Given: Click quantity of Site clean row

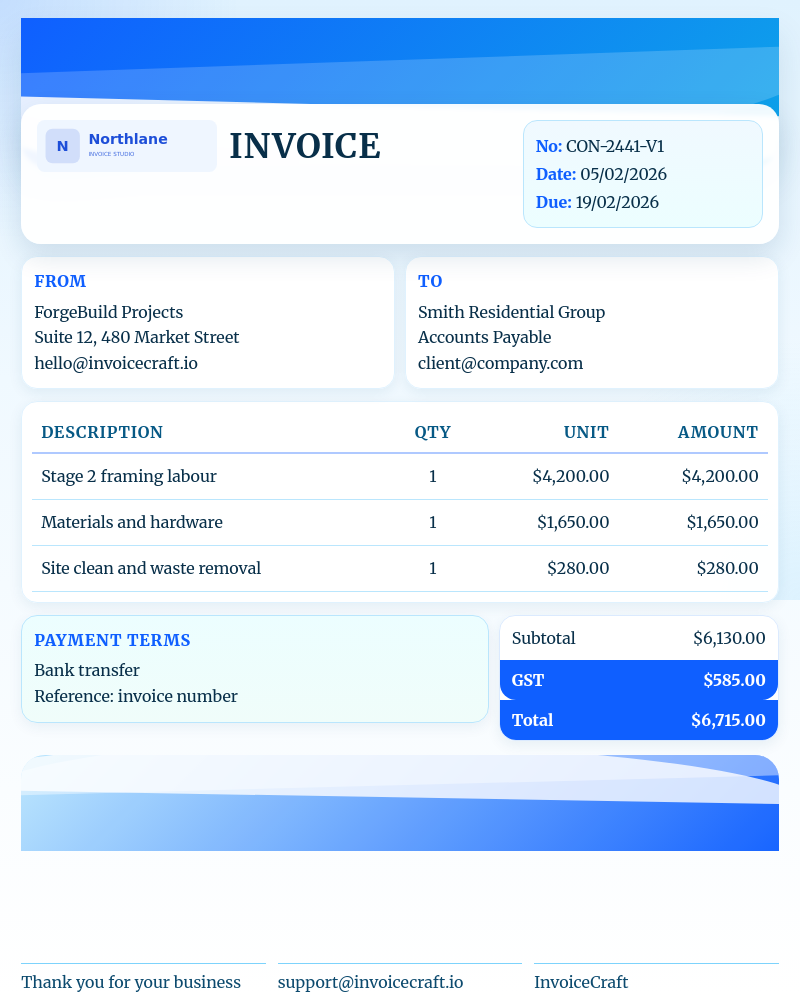Looking at the screenshot, I should pyautogui.click(x=433, y=569).
